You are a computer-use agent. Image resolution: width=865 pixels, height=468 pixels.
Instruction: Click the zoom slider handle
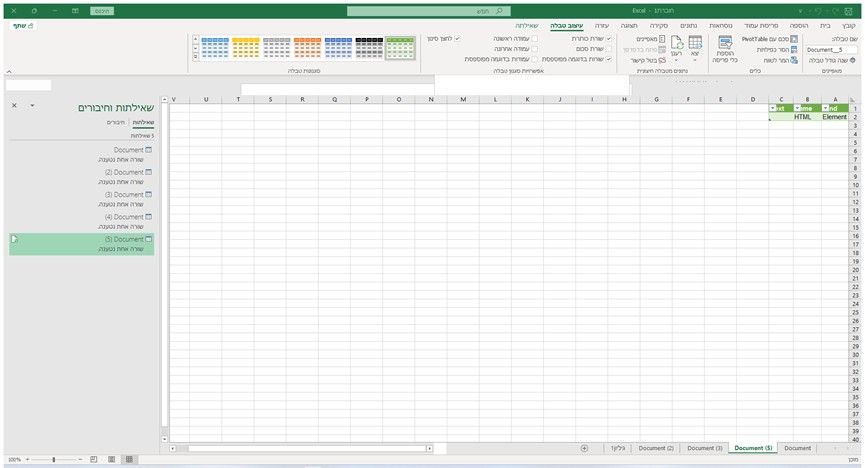[x=54, y=459]
